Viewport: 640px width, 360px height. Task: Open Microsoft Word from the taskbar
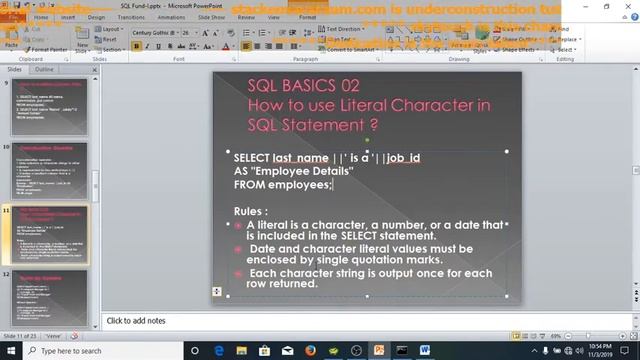coord(424,350)
